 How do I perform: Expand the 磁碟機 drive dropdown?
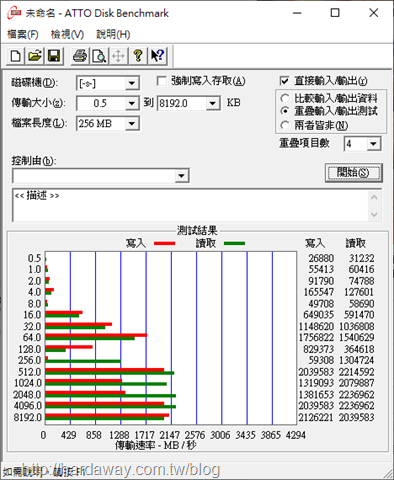point(132,83)
